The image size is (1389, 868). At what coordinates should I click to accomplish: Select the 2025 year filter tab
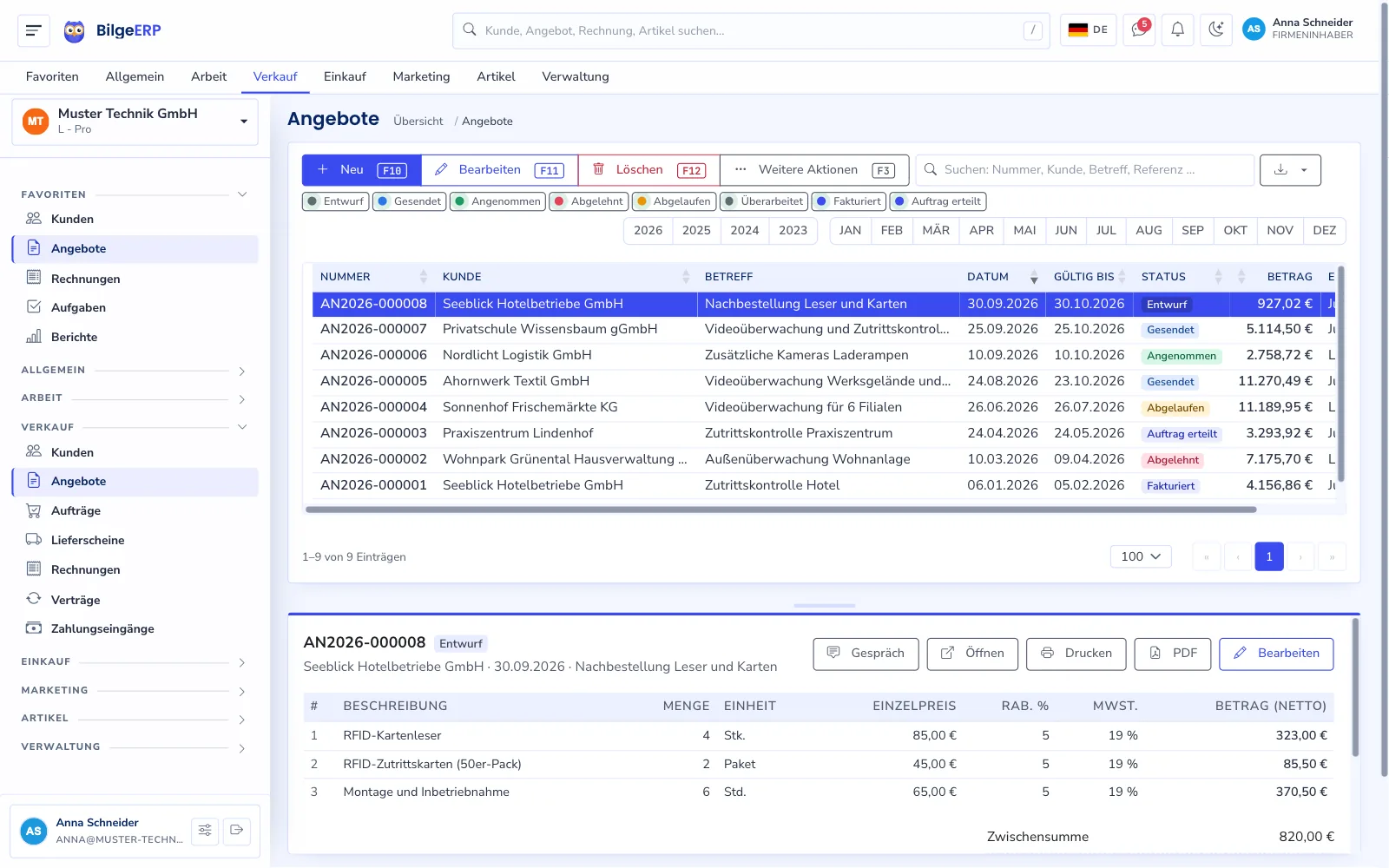click(696, 230)
